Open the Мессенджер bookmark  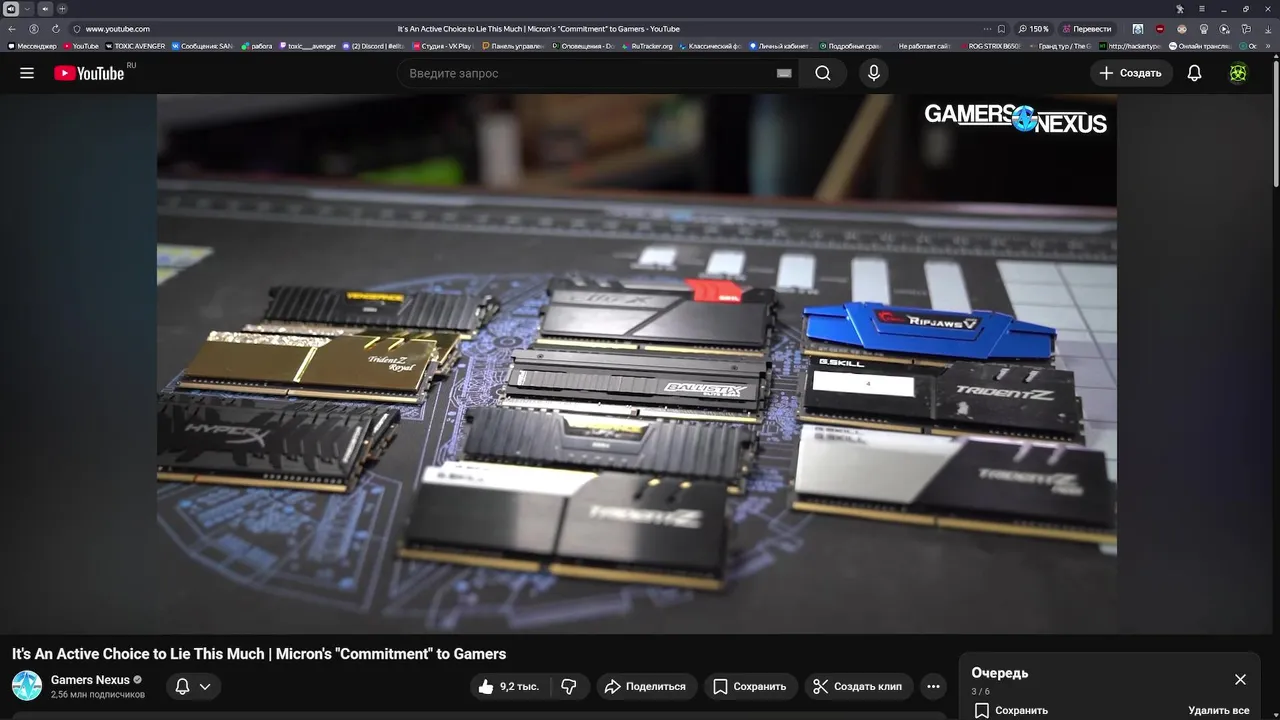[32, 46]
